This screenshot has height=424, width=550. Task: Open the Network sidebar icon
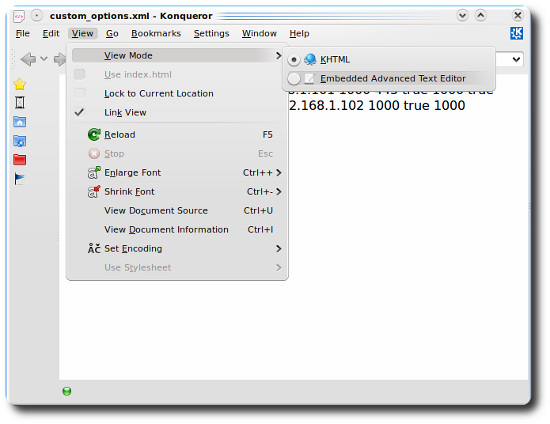click(x=20, y=141)
